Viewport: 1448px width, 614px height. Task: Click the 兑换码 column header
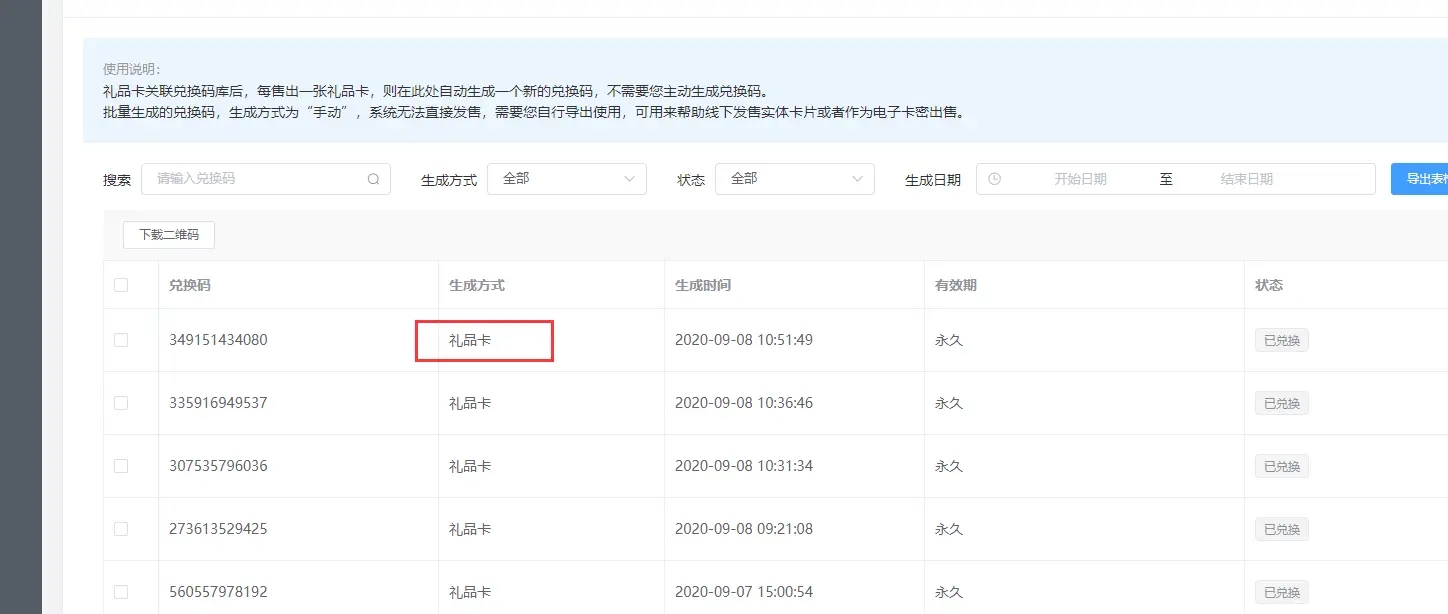(x=190, y=285)
